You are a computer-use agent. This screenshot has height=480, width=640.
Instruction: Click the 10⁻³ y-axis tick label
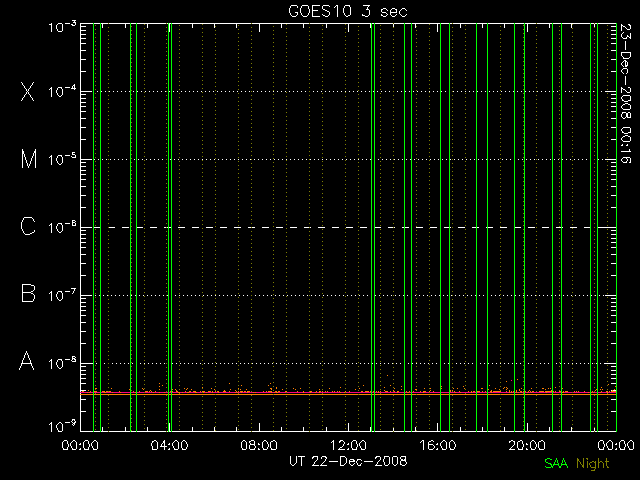[x=62, y=27]
